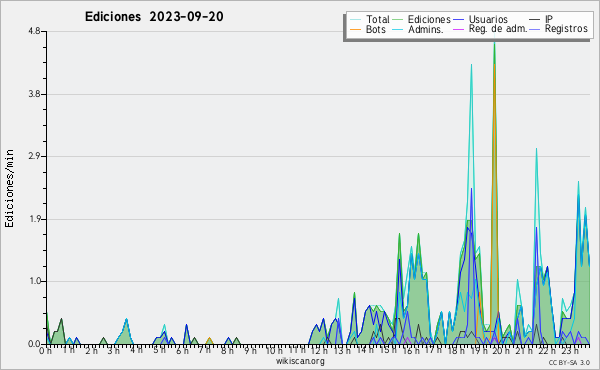
Task: Click the chart title 'Ediciones 2023-09-20'
Action: point(154,17)
